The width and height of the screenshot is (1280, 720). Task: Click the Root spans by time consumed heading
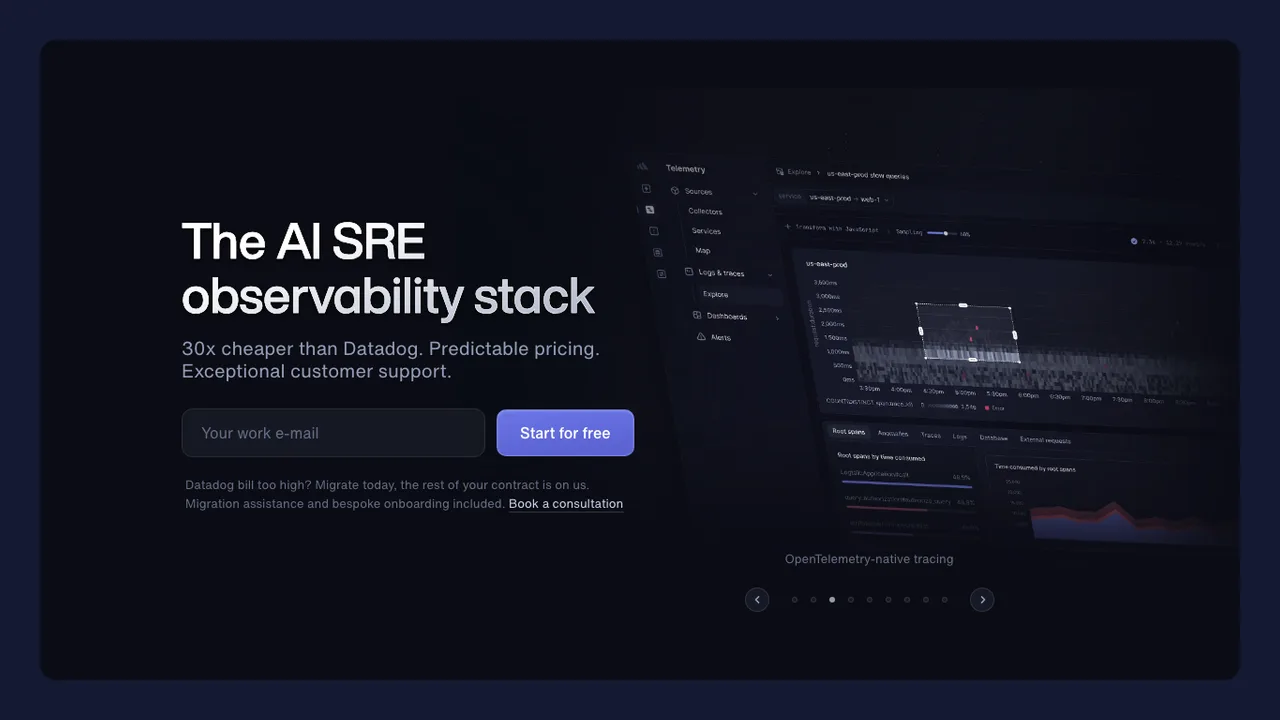[x=881, y=457]
